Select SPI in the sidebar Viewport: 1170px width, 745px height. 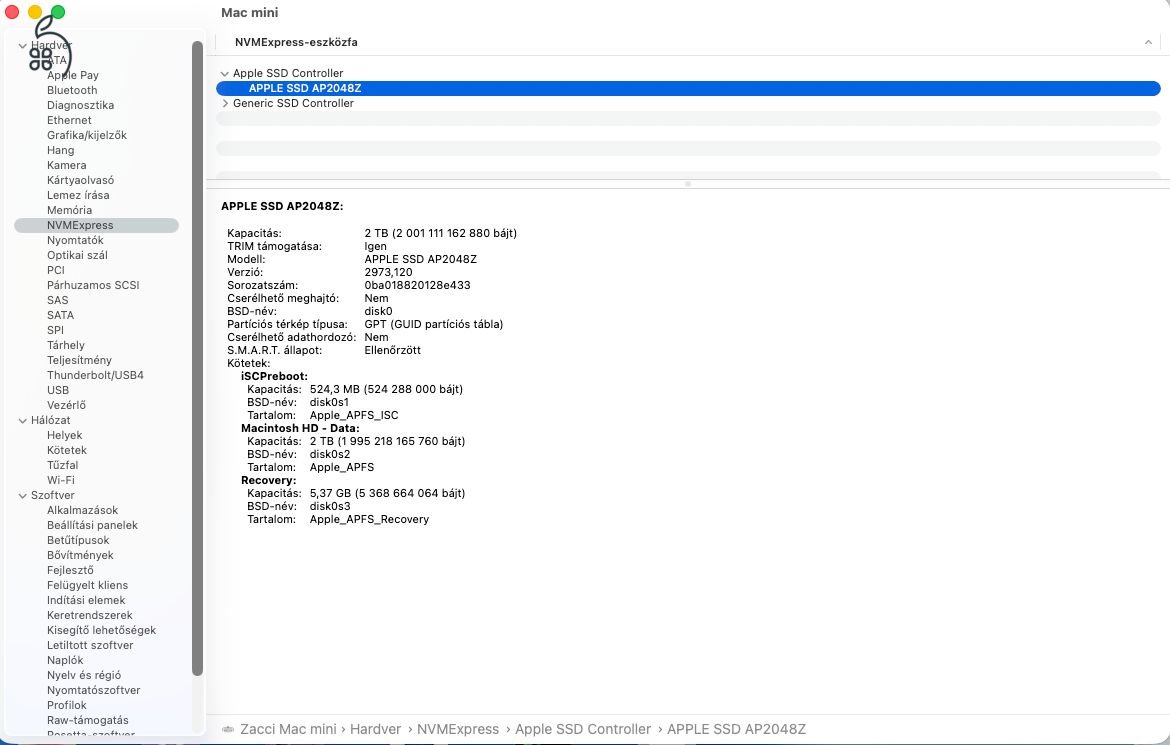55,329
